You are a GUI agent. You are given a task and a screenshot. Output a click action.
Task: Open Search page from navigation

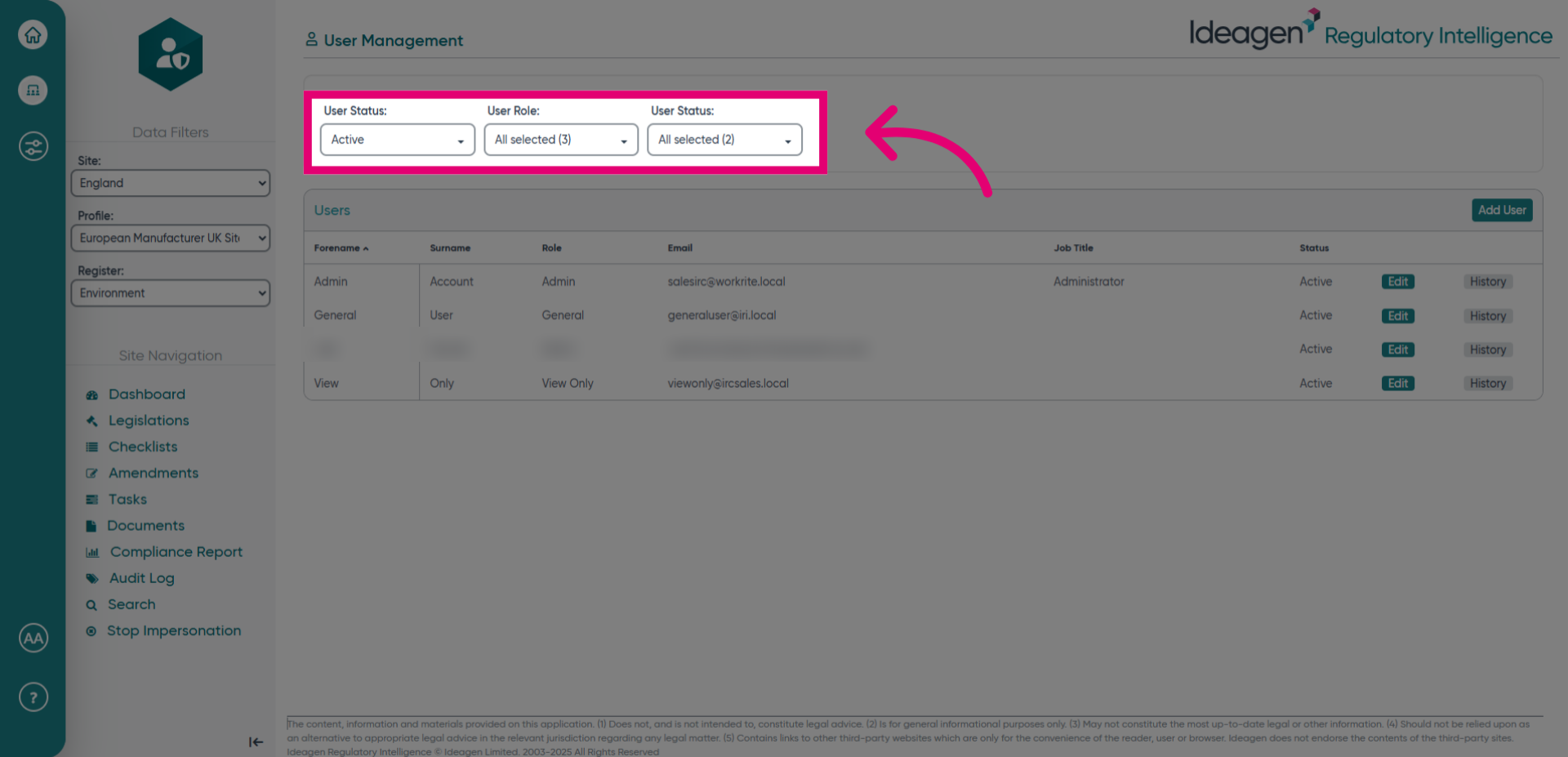pyautogui.click(x=131, y=604)
